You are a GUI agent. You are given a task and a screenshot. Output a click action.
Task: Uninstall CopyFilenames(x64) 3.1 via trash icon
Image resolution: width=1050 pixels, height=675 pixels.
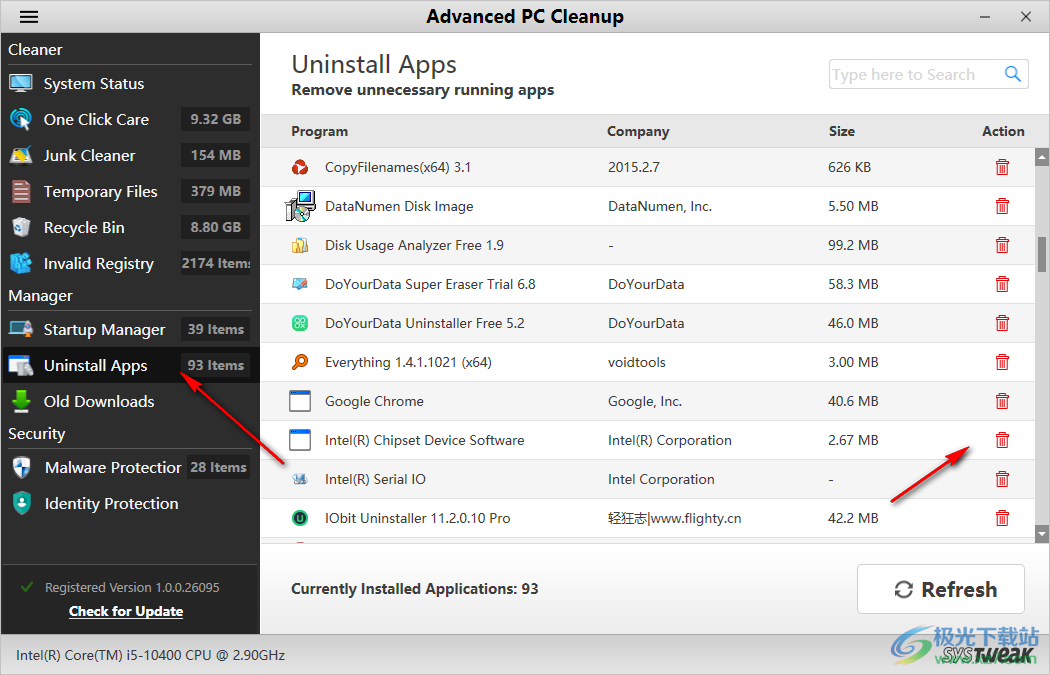coord(1002,167)
